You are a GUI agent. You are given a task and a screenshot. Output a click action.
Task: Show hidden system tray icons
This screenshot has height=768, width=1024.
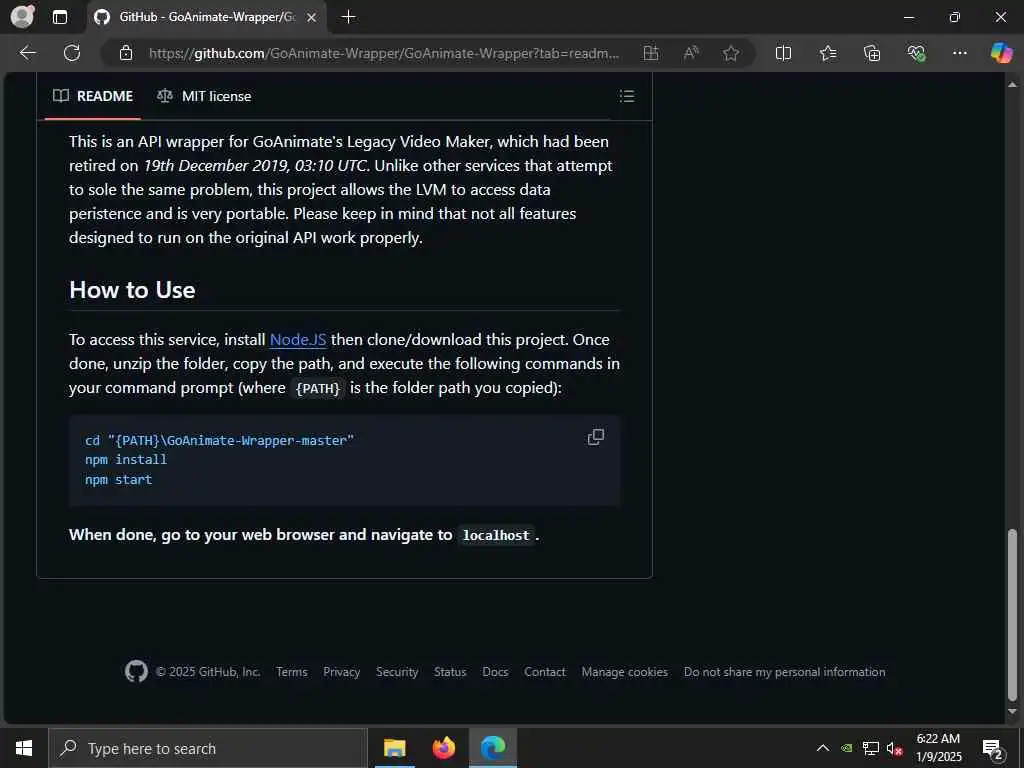(x=823, y=748)
